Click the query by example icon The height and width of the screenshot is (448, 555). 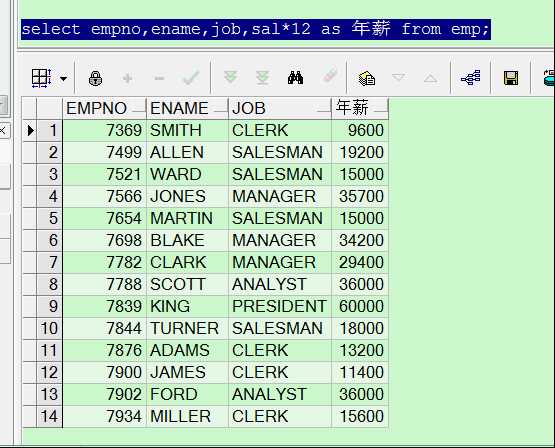pyautogui.click(x=367, y=78)
